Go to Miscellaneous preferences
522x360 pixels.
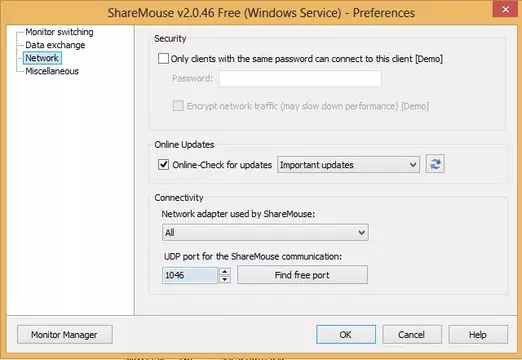(x=52, y=71)
